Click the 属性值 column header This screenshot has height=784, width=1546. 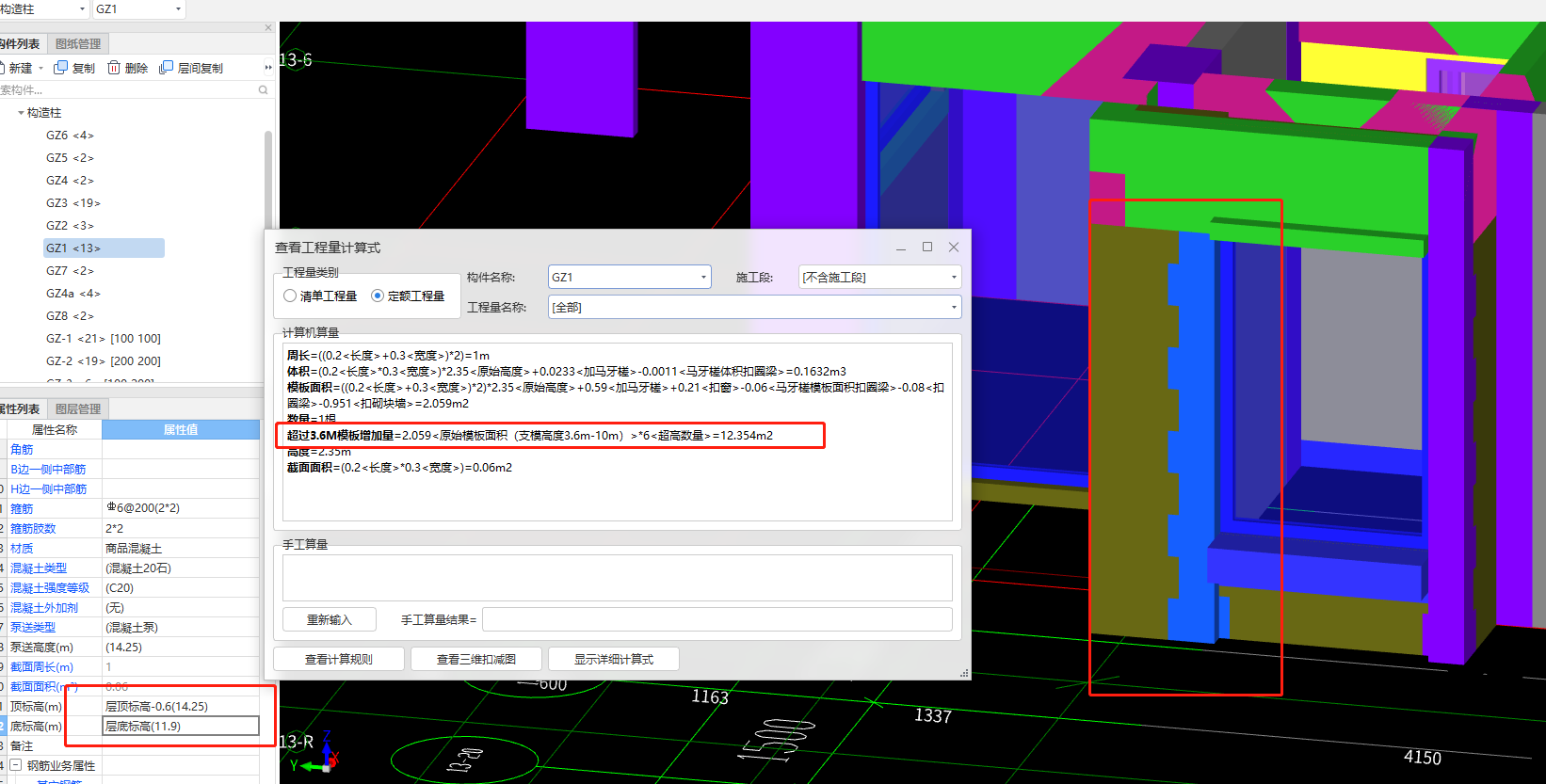pos(181,429)
